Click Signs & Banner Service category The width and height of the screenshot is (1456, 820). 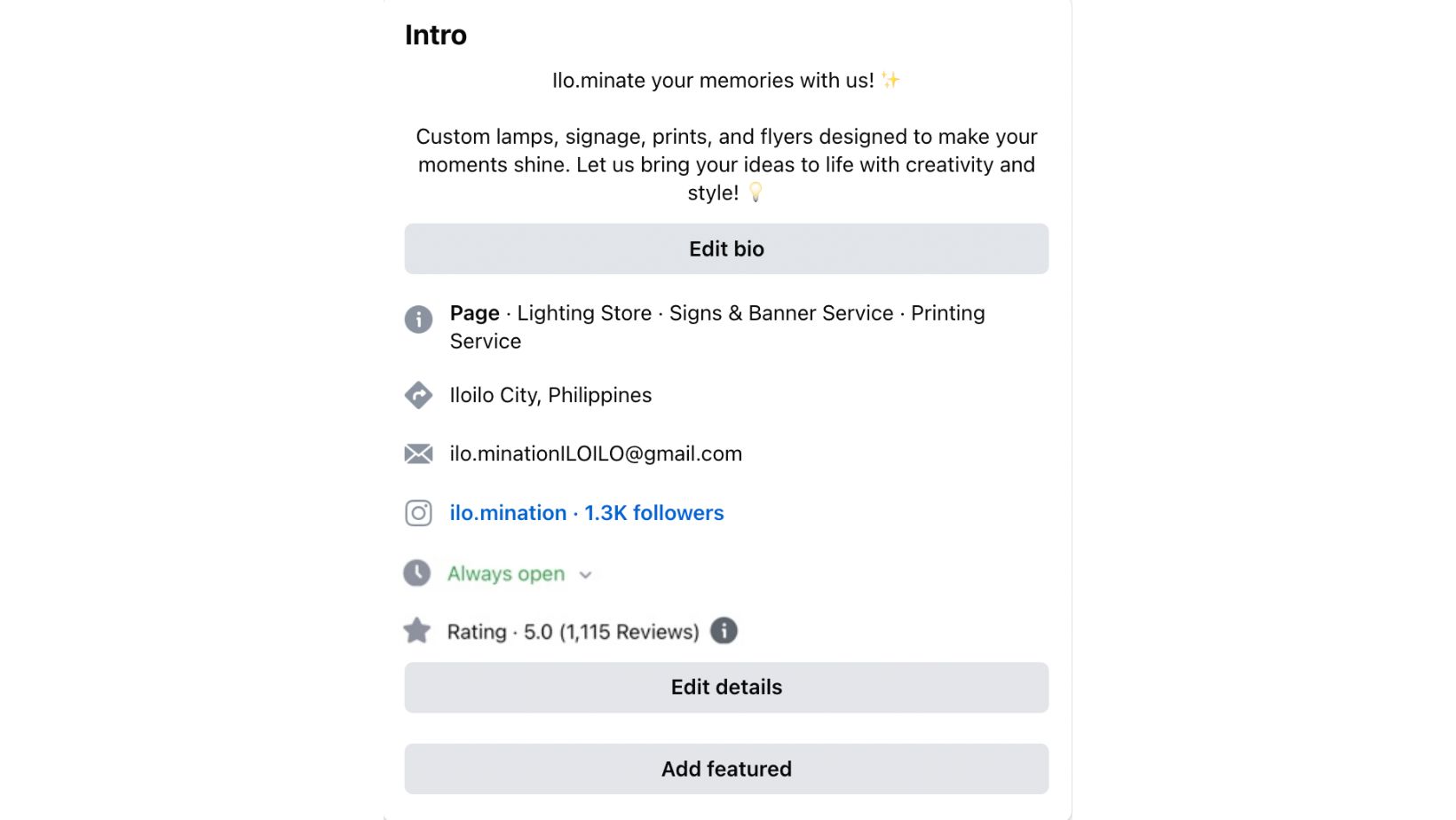[x=781, y=313]
